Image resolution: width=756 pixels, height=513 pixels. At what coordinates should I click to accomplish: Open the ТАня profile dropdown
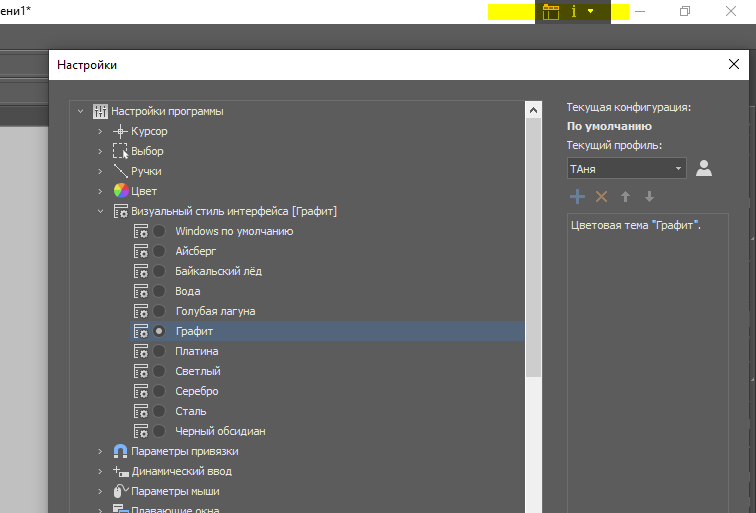pyautogui.click(x=627, y=169)
